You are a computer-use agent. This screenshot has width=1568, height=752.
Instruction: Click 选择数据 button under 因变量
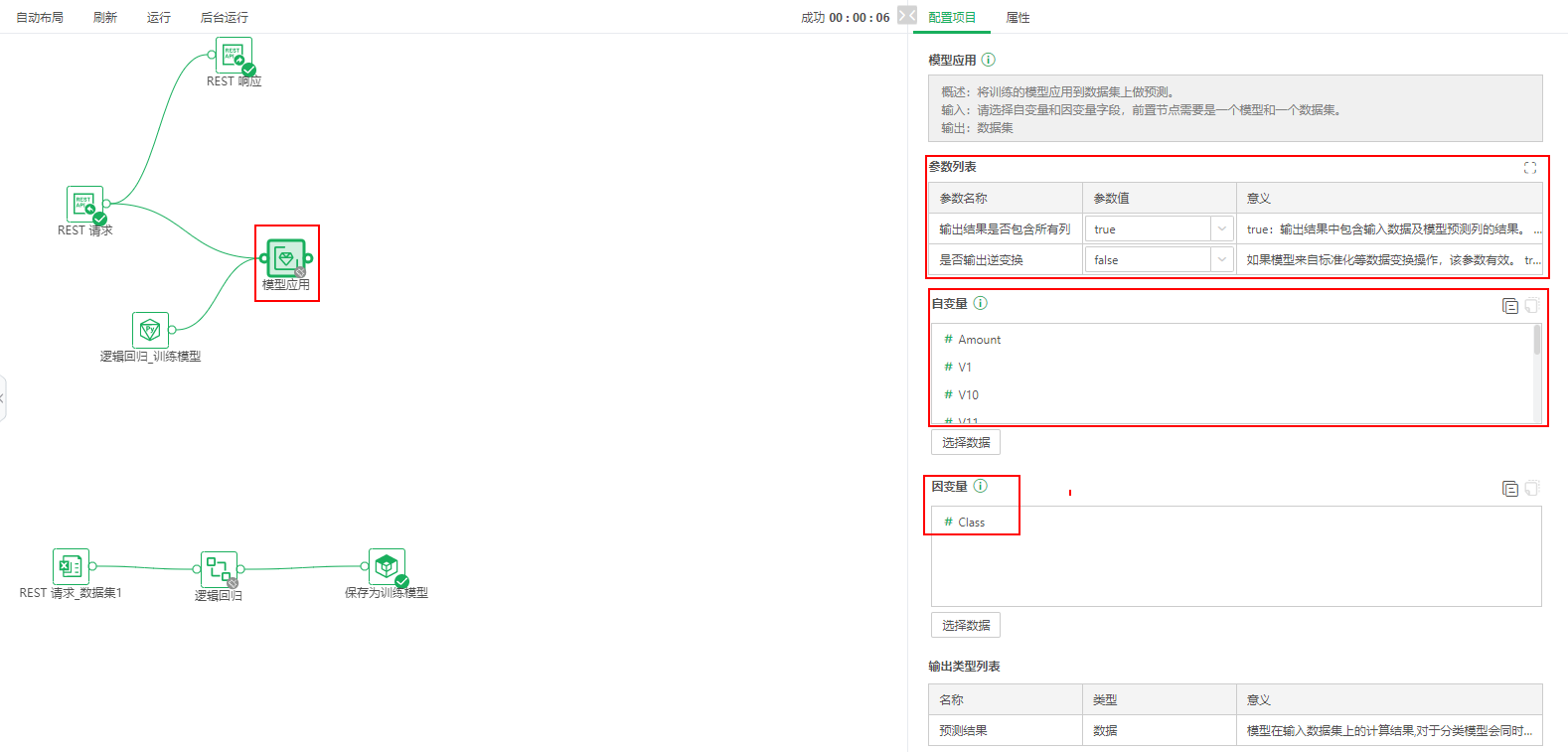coord(966,625)
